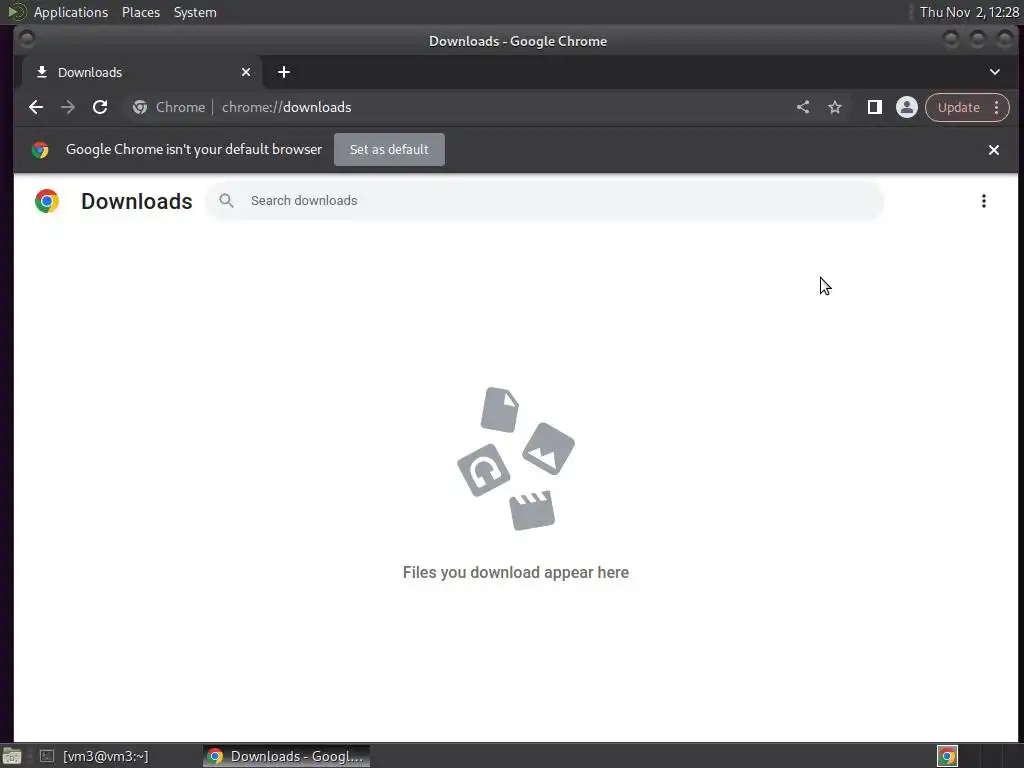
Task: Close the Downloads tab
Action: [246, 72]
